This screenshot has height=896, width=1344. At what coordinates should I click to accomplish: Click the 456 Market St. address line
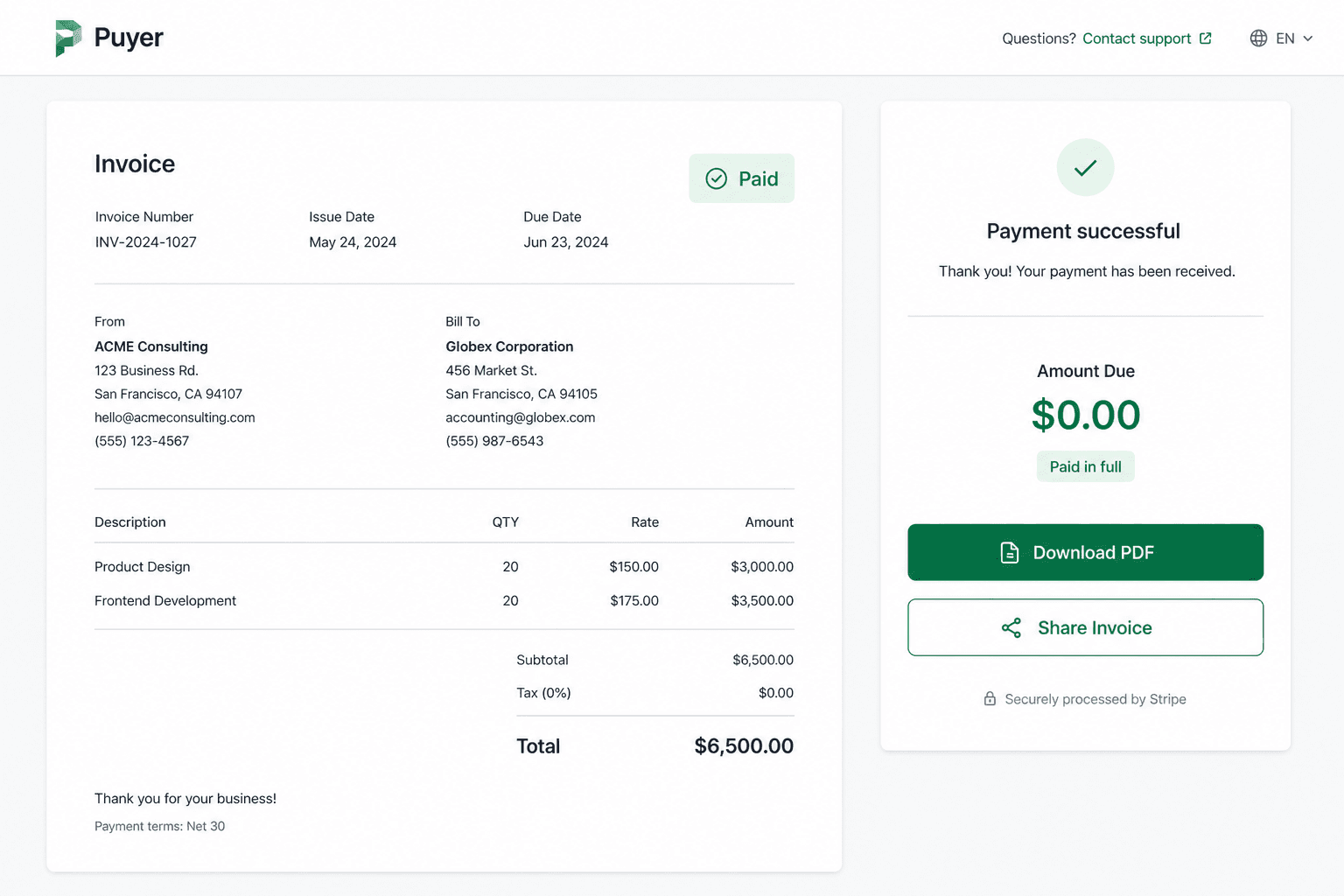click(491, 370)
